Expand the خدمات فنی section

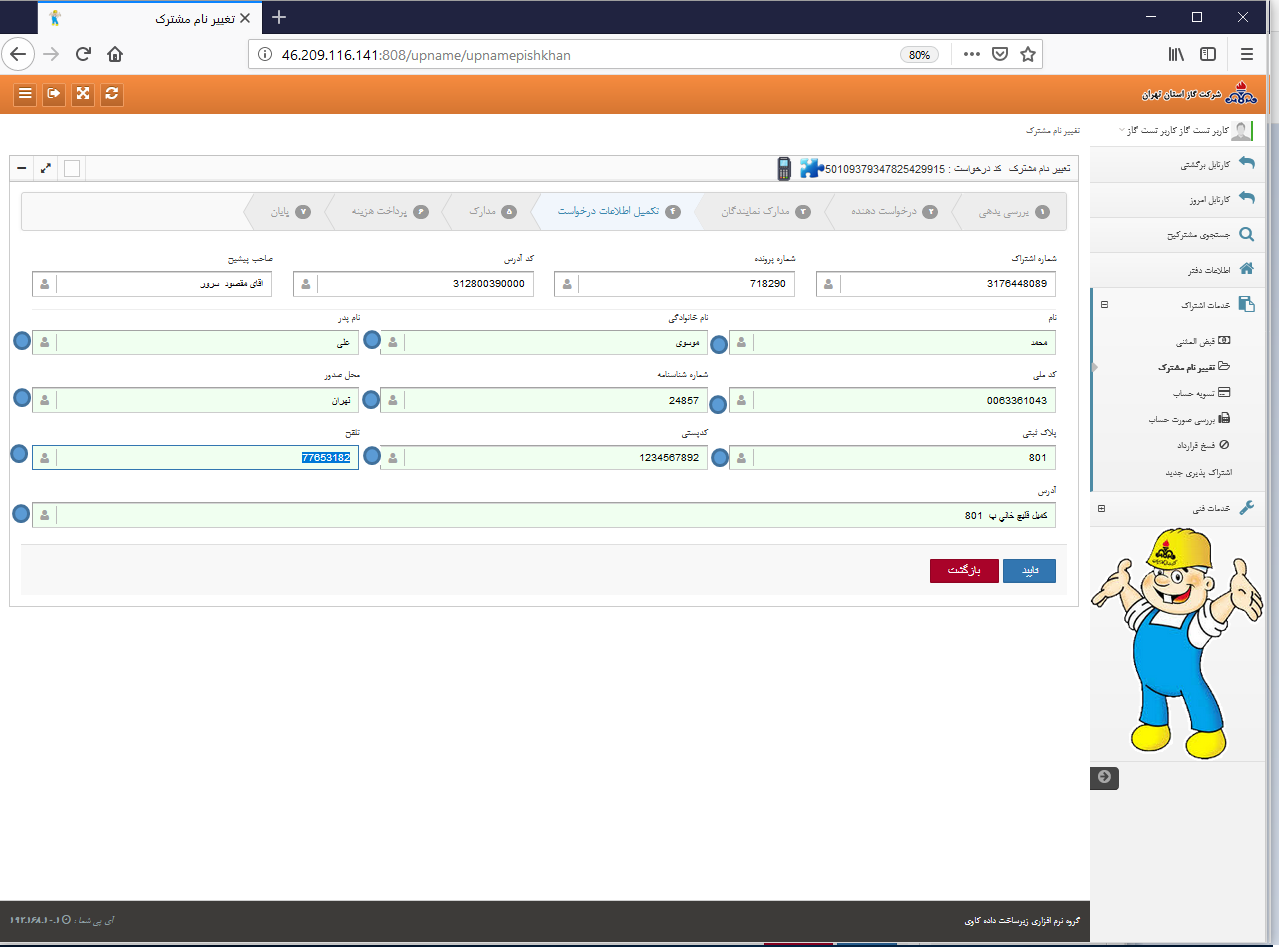(x=1102, y=508)
